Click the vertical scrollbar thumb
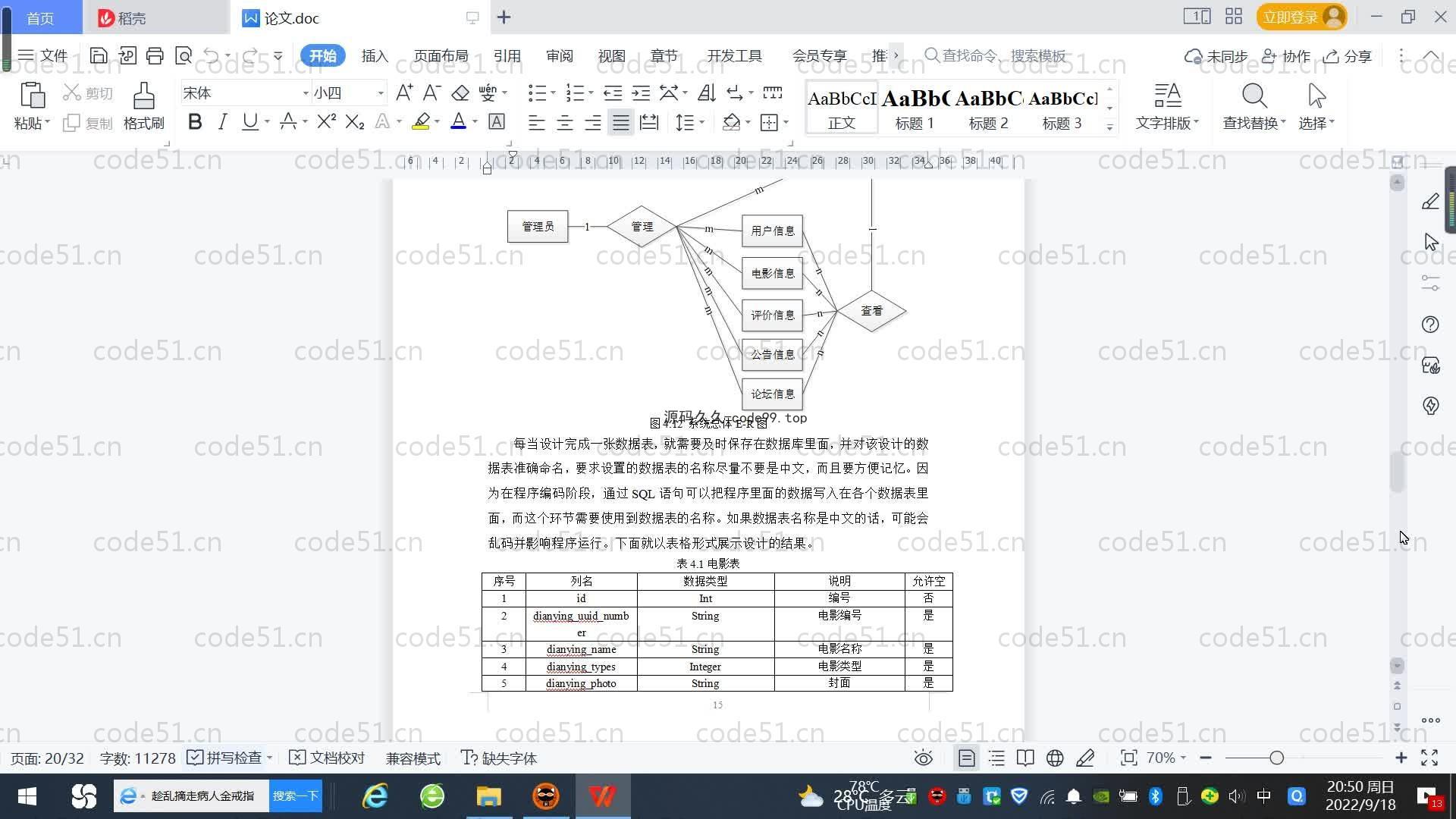This screenshot has width=1456, height=819. point(1397,472)
